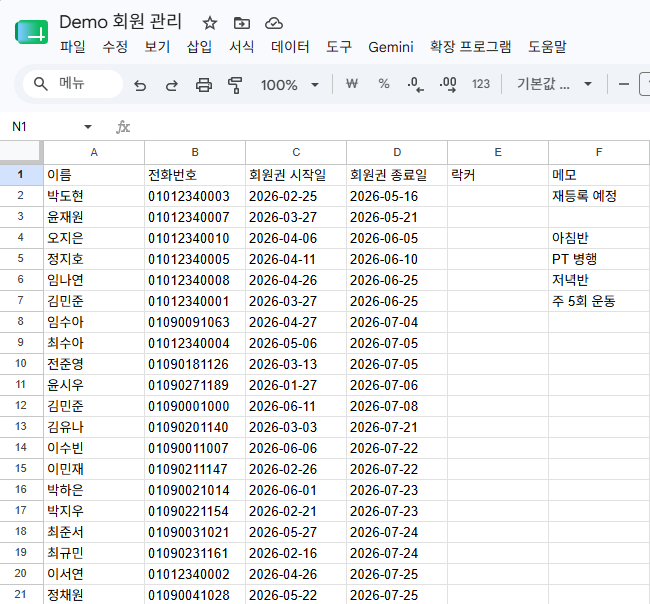Apply the ₩ currency format
The image size is (650, 604).
click(x=352, y=84)
